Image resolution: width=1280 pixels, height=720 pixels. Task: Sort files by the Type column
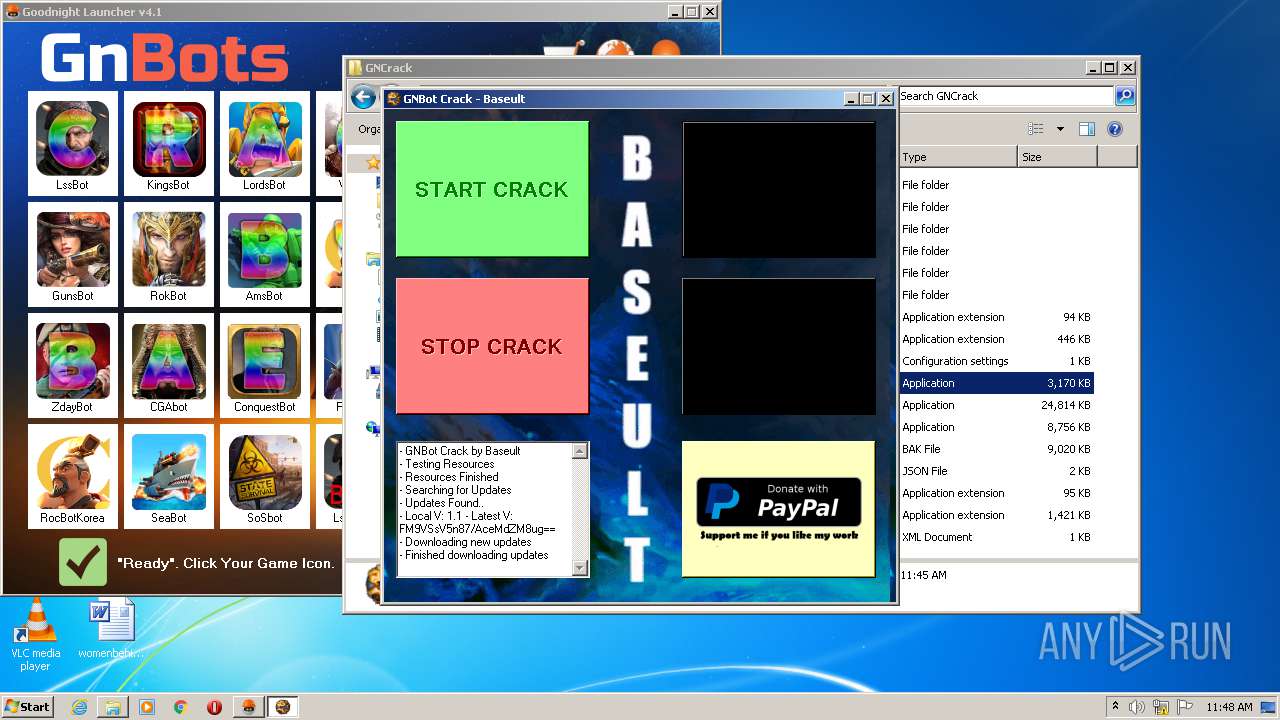point(958,157)
